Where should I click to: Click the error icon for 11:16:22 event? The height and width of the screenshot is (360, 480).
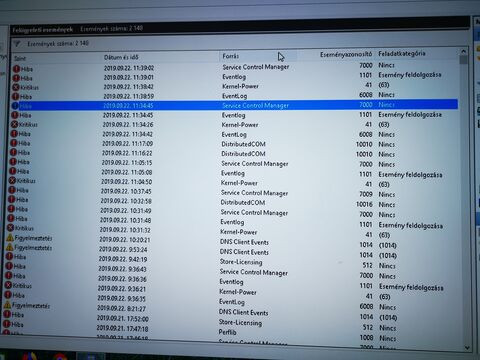14,152
